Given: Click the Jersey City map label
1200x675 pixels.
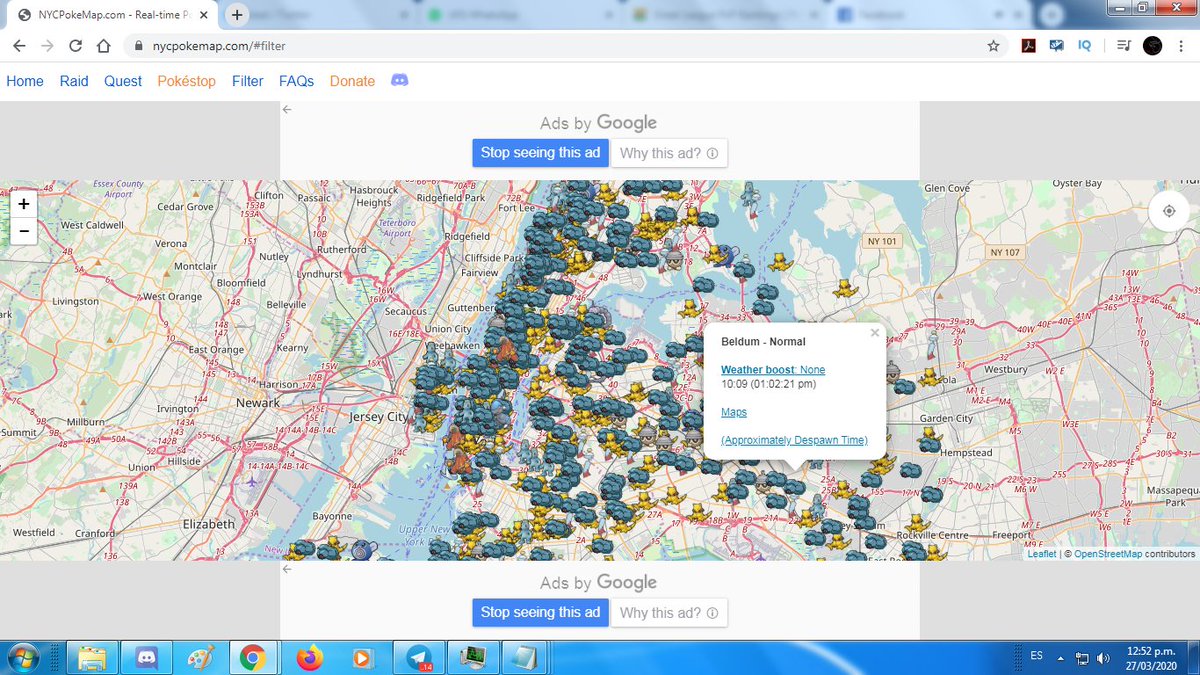Looking at the screenshot, I should pos(378,416).
